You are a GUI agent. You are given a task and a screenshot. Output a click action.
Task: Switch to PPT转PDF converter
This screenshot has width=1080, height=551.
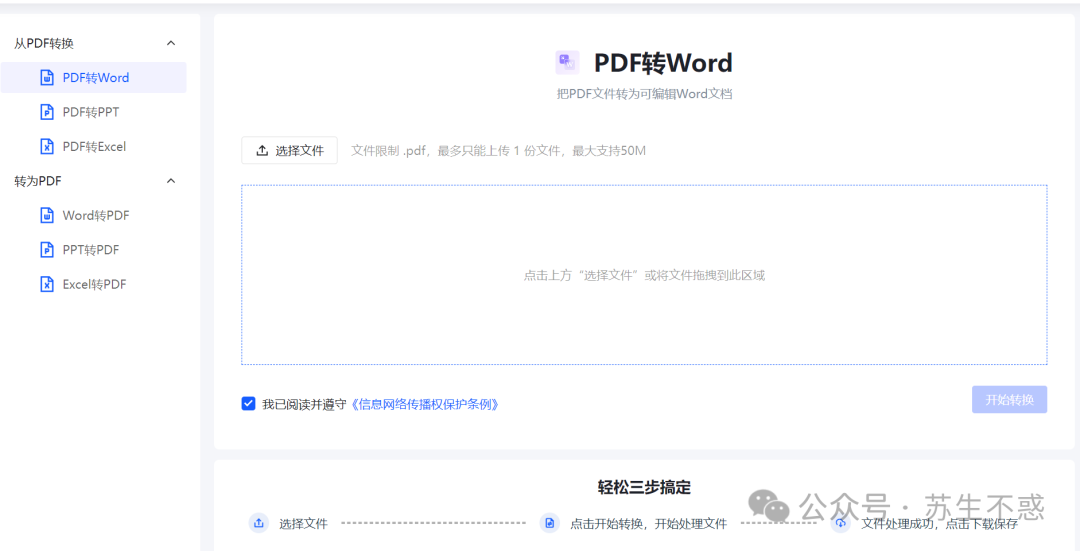pyautogui.click(x=94, y=249)
